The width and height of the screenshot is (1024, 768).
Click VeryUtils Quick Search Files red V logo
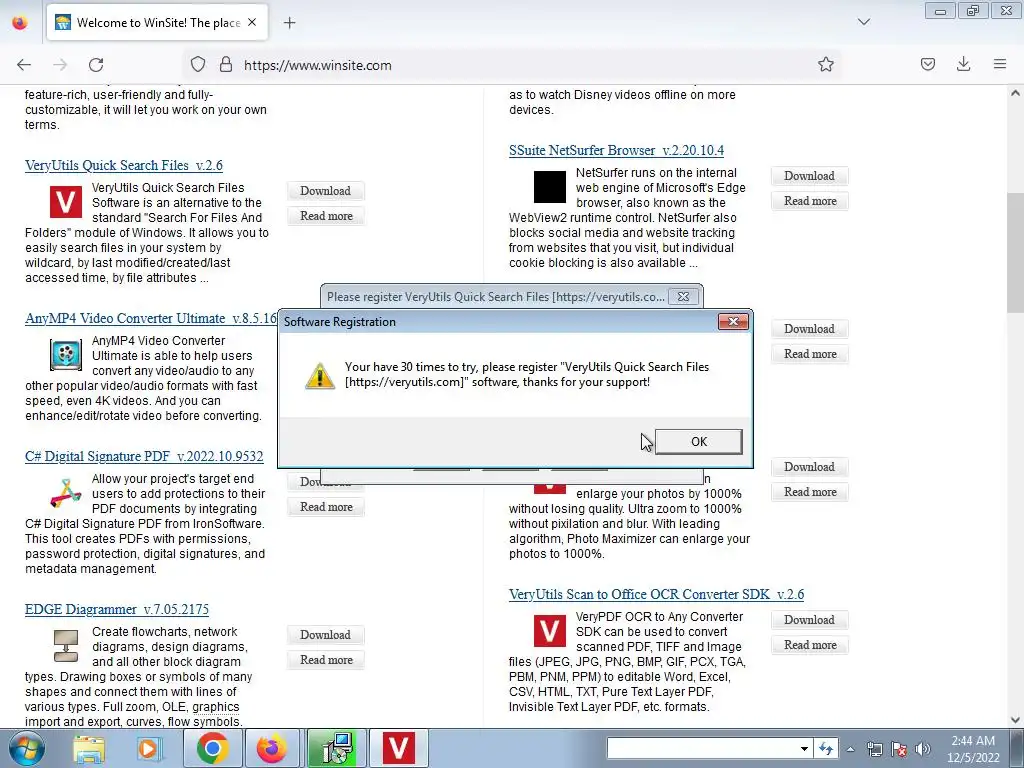tap(66, 201)
